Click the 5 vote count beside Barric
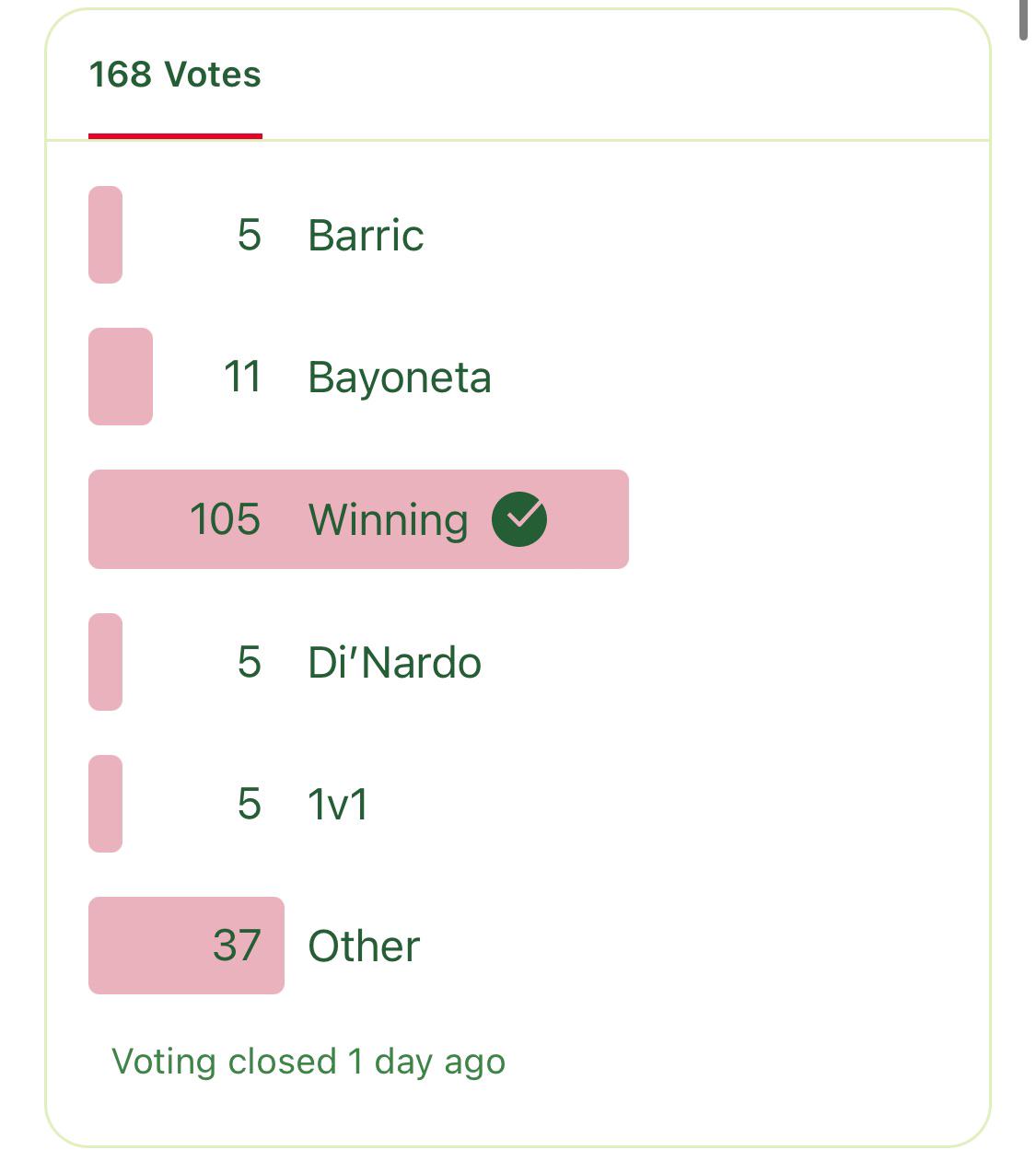 pyautogui.click(x=249, y=235)
